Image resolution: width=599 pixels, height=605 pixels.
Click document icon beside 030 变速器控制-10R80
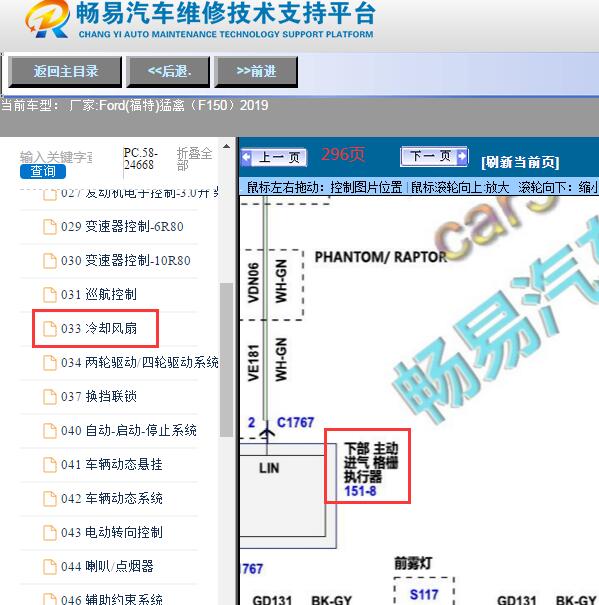[x=49, y=260]
